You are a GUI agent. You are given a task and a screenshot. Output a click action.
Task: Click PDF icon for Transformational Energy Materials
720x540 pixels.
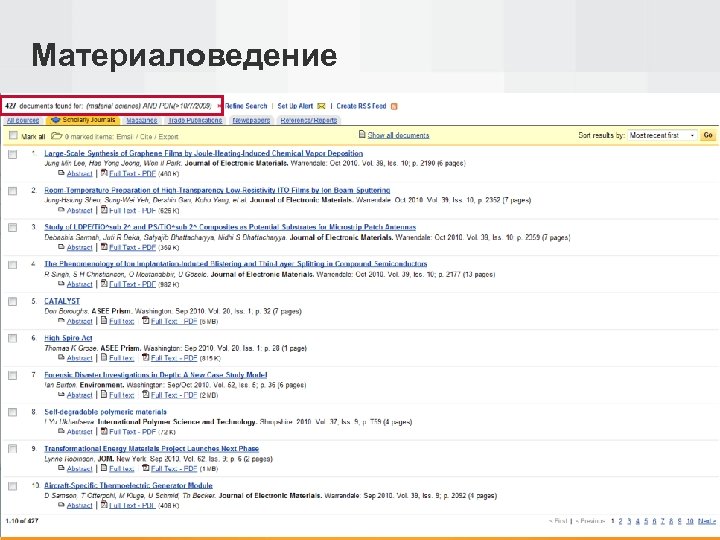pyautogui.click(x=146, y=468)
